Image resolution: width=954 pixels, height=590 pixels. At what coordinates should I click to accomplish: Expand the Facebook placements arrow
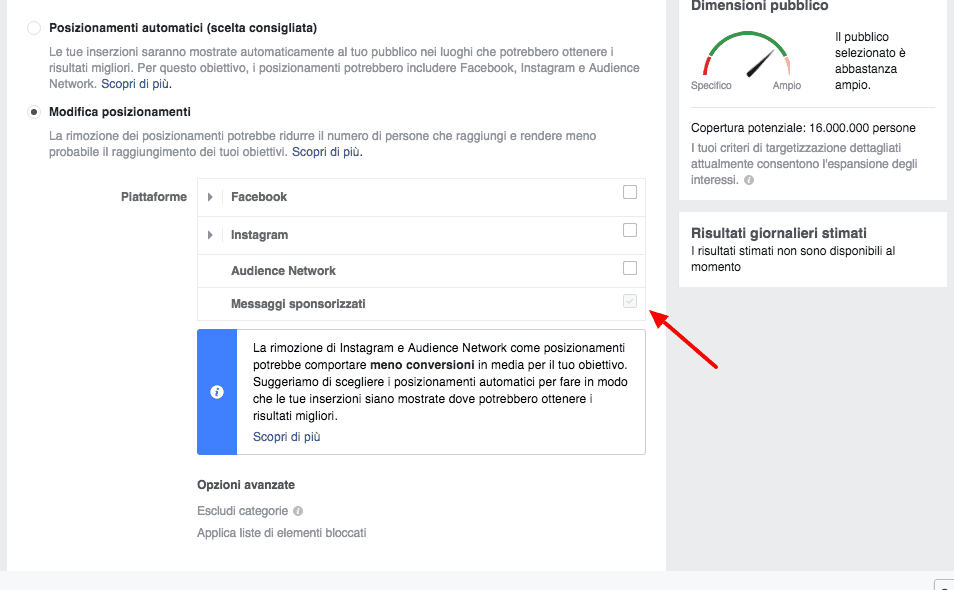click(210, 197)
